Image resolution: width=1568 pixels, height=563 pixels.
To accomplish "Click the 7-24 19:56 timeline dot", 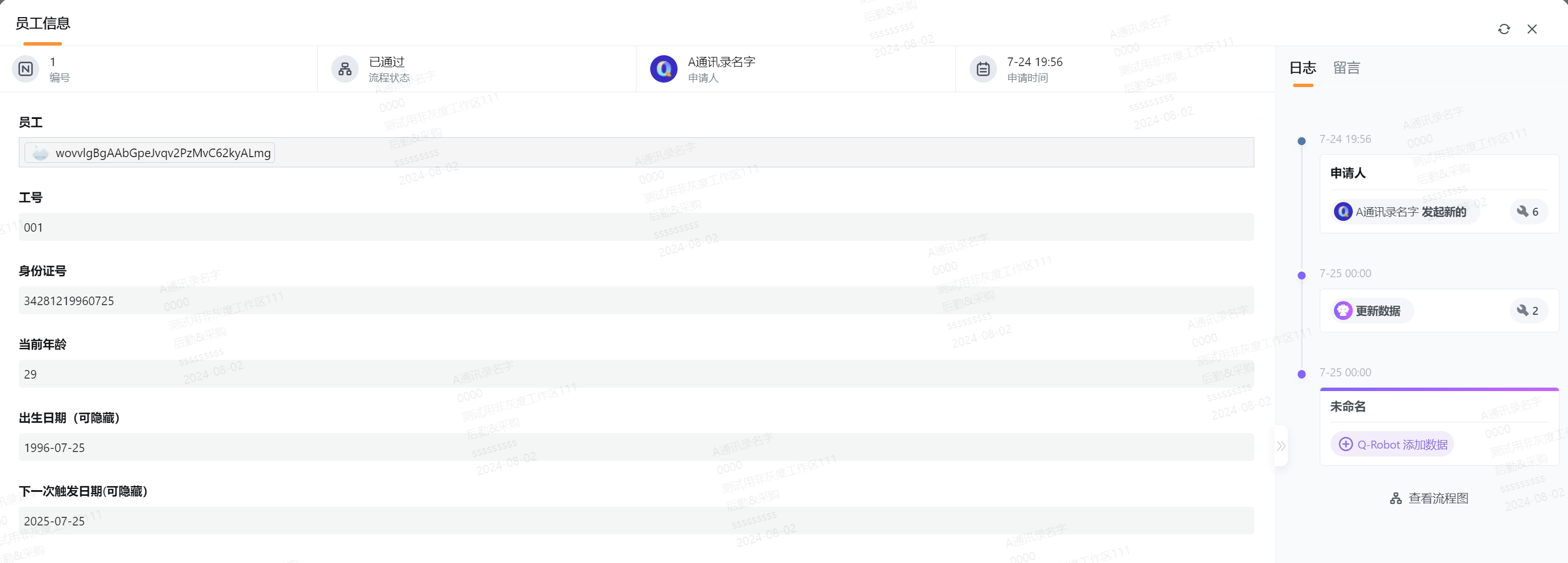I will 1302,141.
